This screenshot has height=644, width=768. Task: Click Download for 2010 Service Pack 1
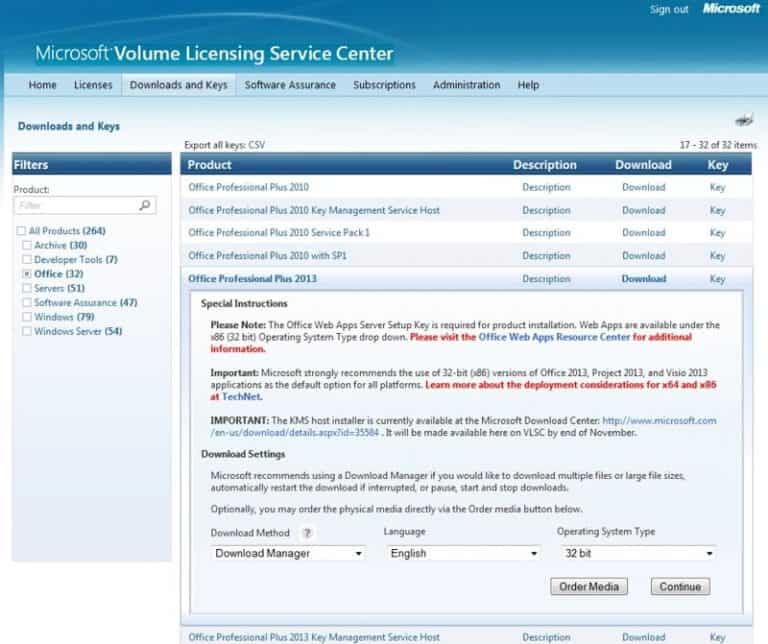coord(644,233)
